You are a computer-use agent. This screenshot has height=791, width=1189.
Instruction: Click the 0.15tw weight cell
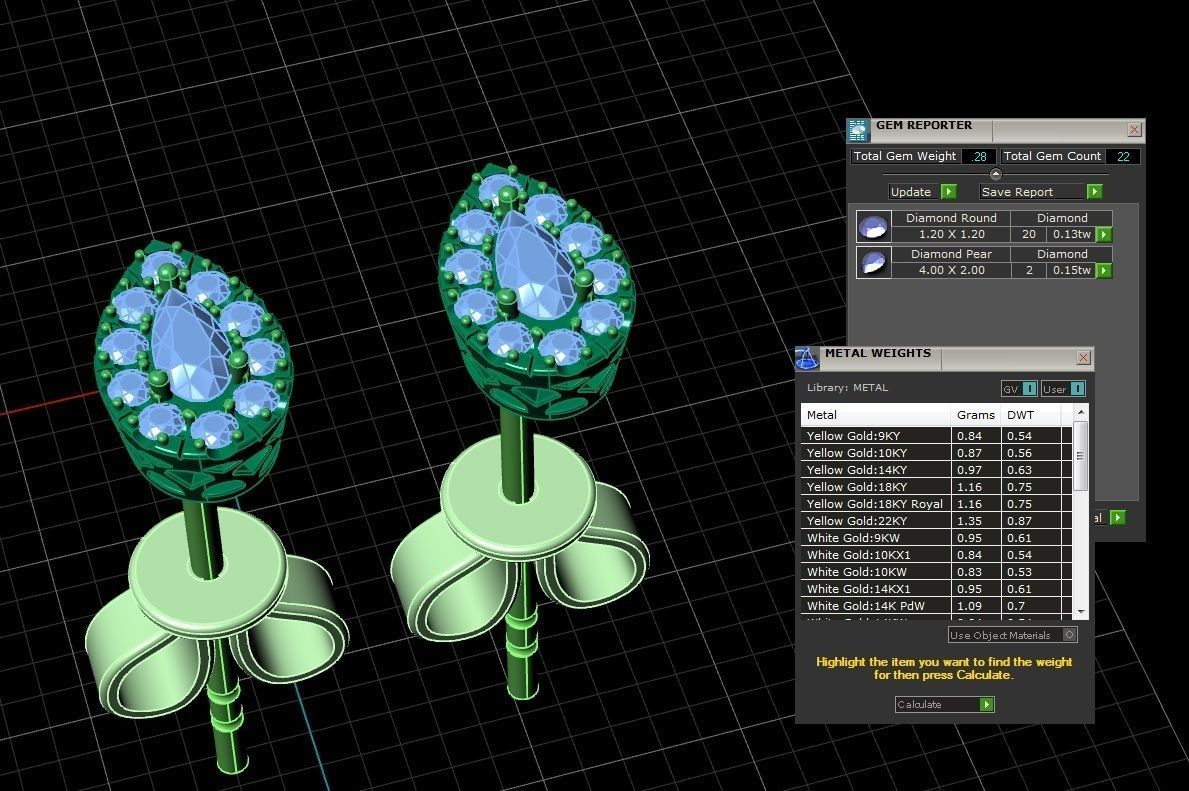(1071, 270)
